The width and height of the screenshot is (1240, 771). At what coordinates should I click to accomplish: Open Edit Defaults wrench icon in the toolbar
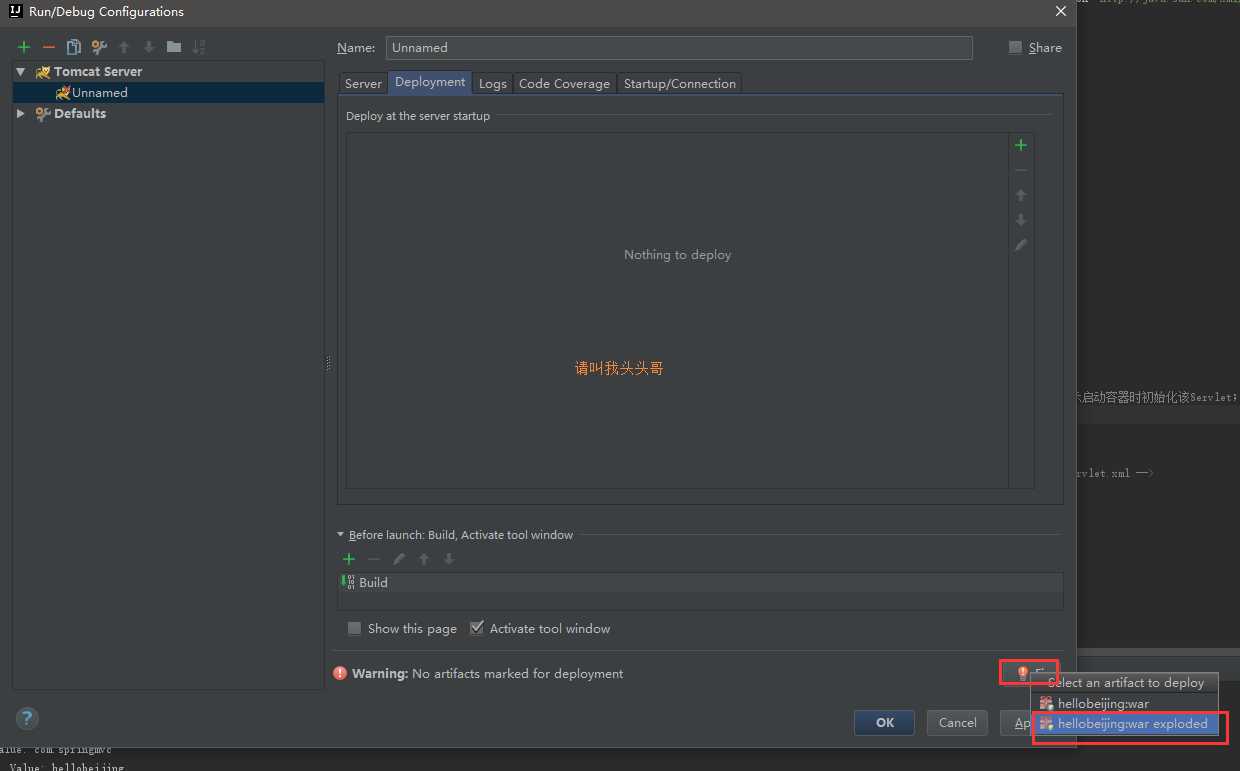[x=99, y=47]
